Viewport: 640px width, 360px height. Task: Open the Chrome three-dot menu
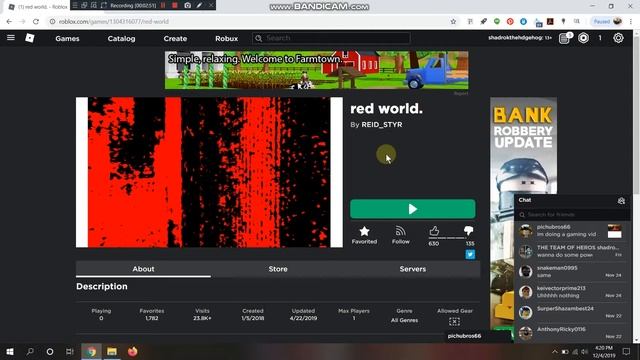click(631, 22)
